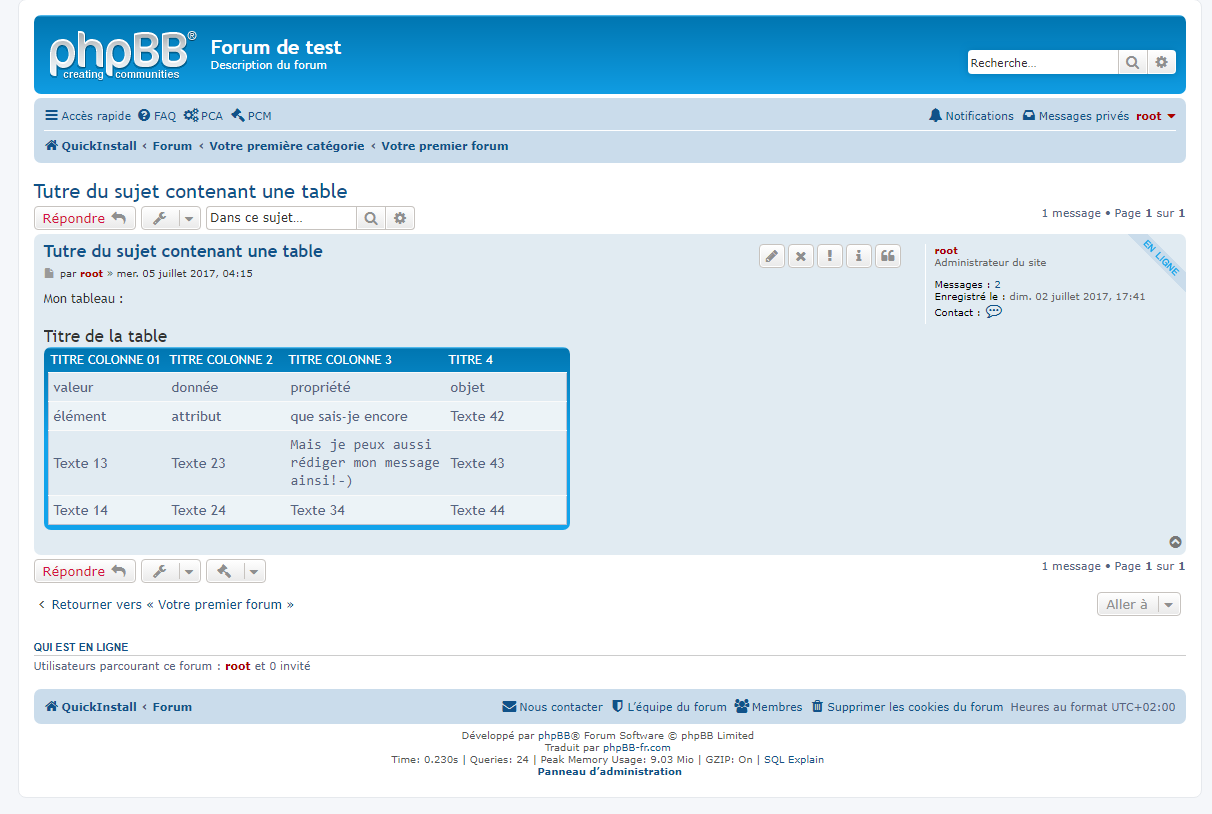Open post information details icon

pyautogui.click(x=858, y=256)
